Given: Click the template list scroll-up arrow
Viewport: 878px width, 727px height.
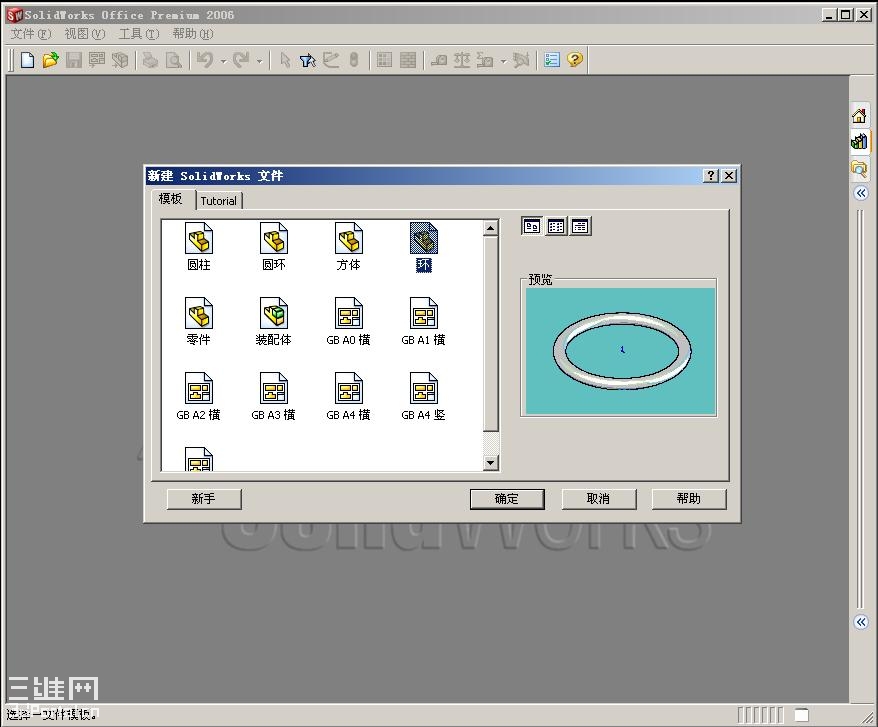Looking at the screenshot, I should tap(491, 228).
